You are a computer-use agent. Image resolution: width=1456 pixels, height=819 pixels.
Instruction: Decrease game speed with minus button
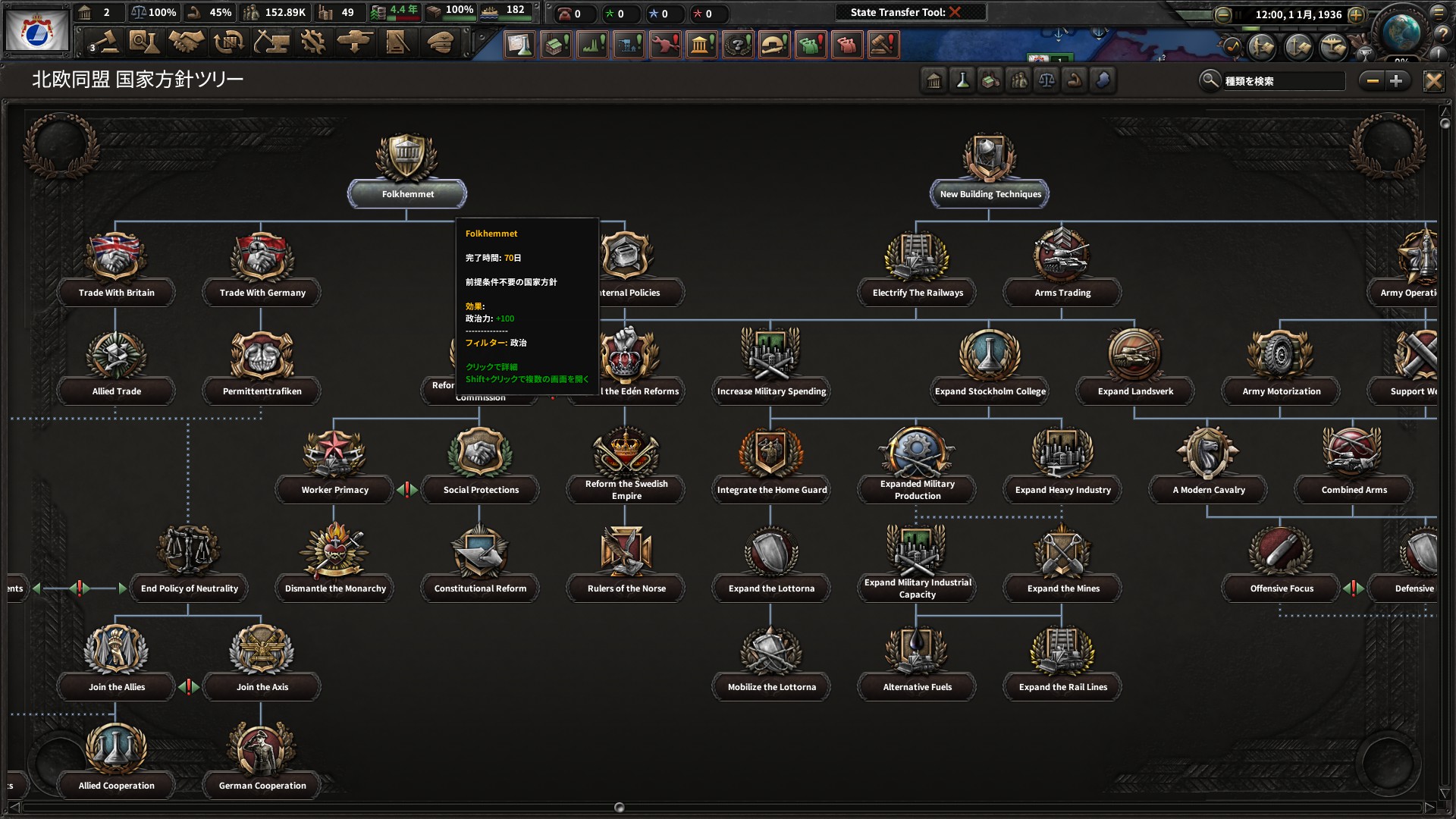pyautogui.click(x=1223, y=15)
